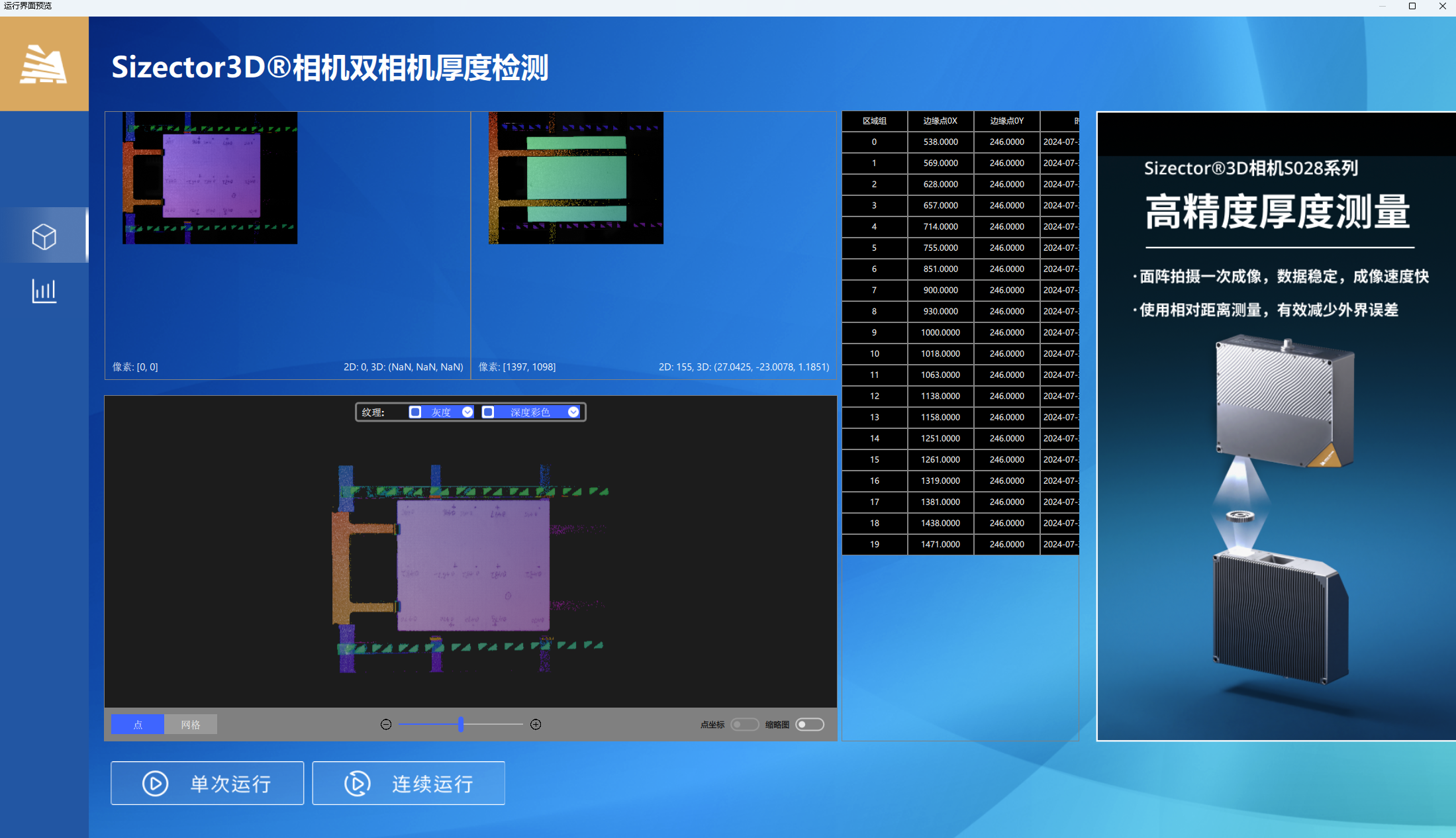Select the cell with value 755.0000
The height and width of the screenshot is (838, 1456).
click(940, 248)
